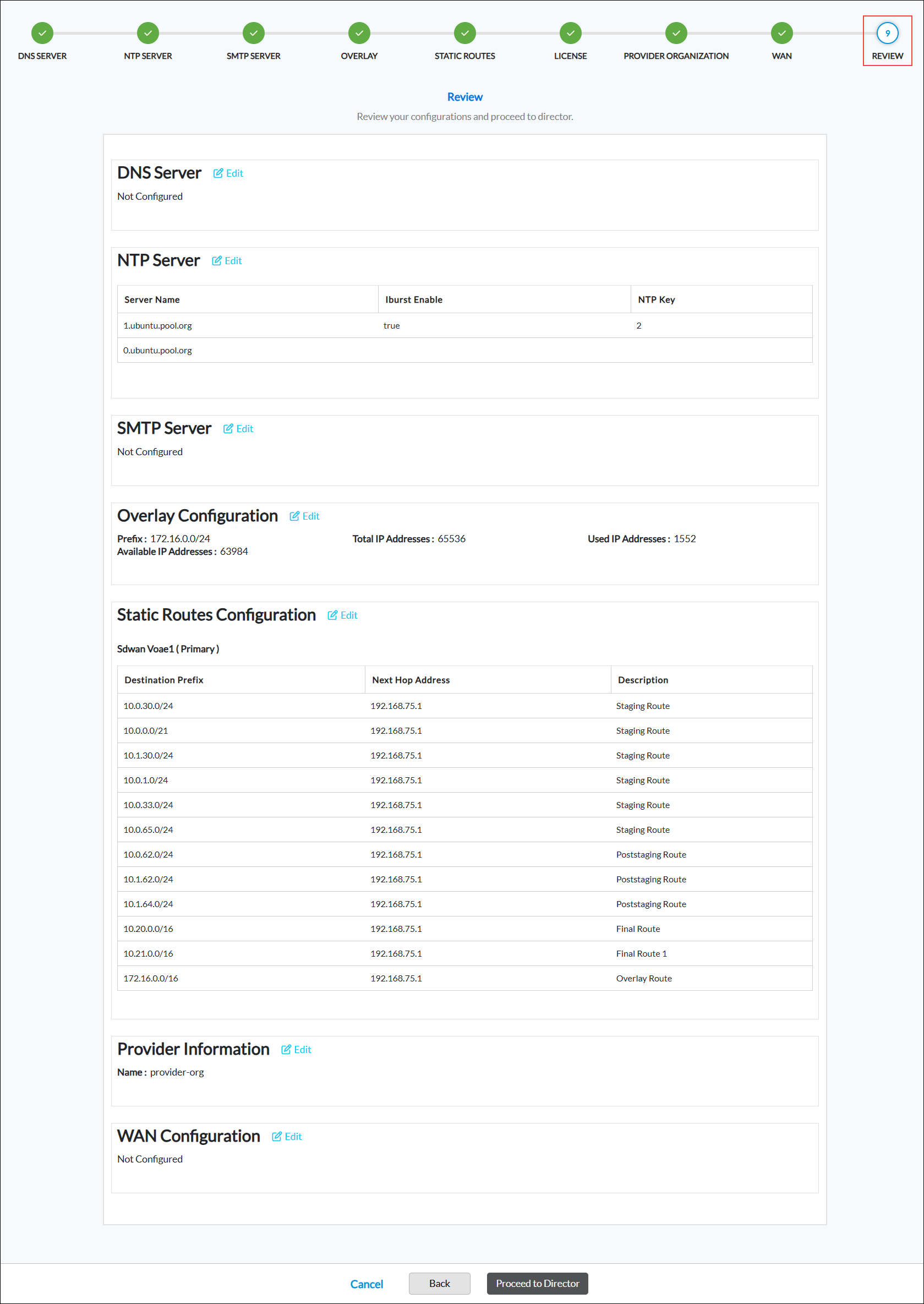
Task: Select the WAN step in progress bar
Action: point(783,33)
